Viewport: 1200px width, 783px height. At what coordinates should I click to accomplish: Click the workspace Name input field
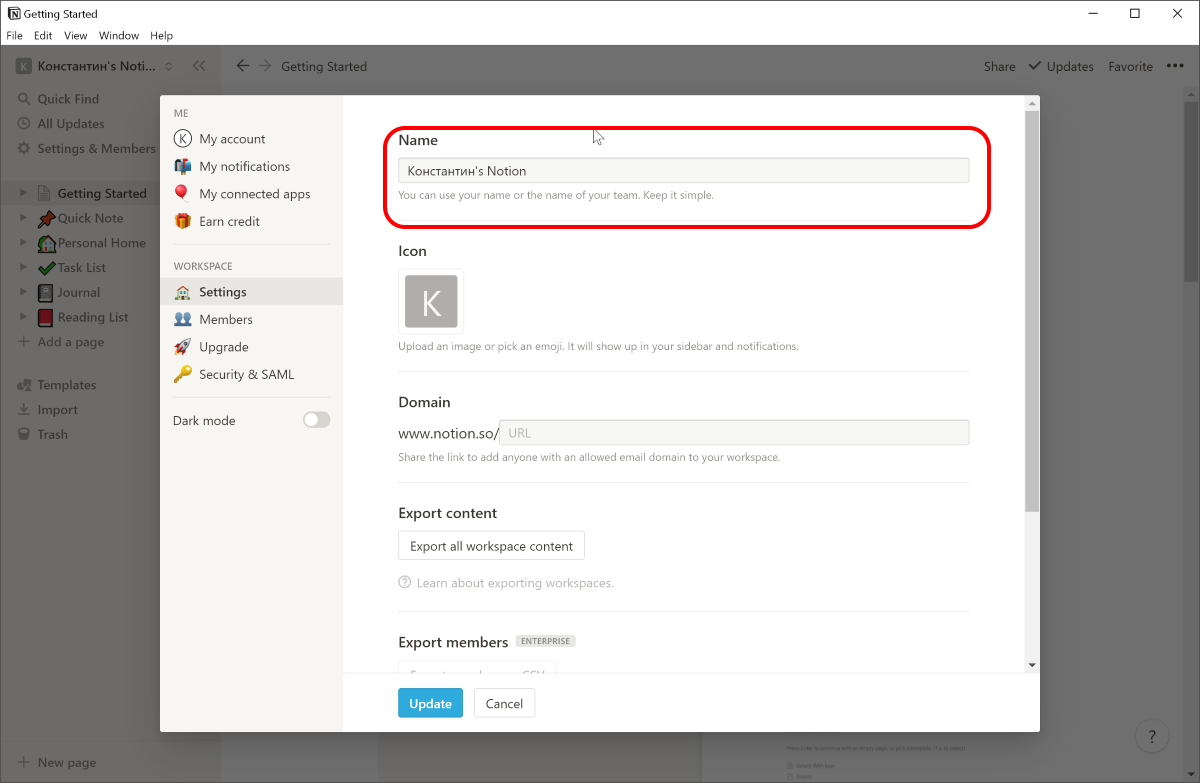pyautogui.click(x=683, y=171)
